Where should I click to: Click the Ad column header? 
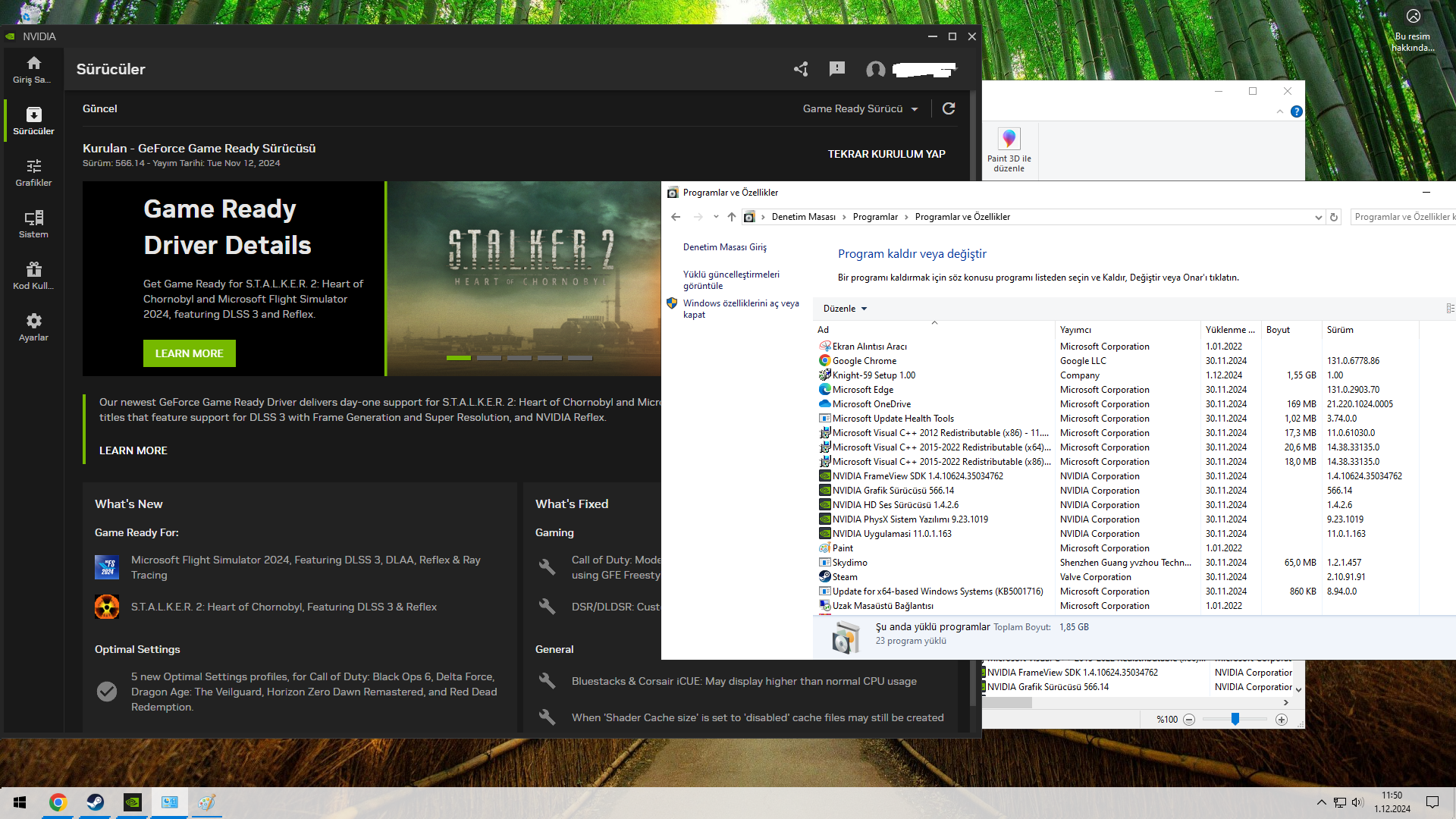click(x=824, y=330)
